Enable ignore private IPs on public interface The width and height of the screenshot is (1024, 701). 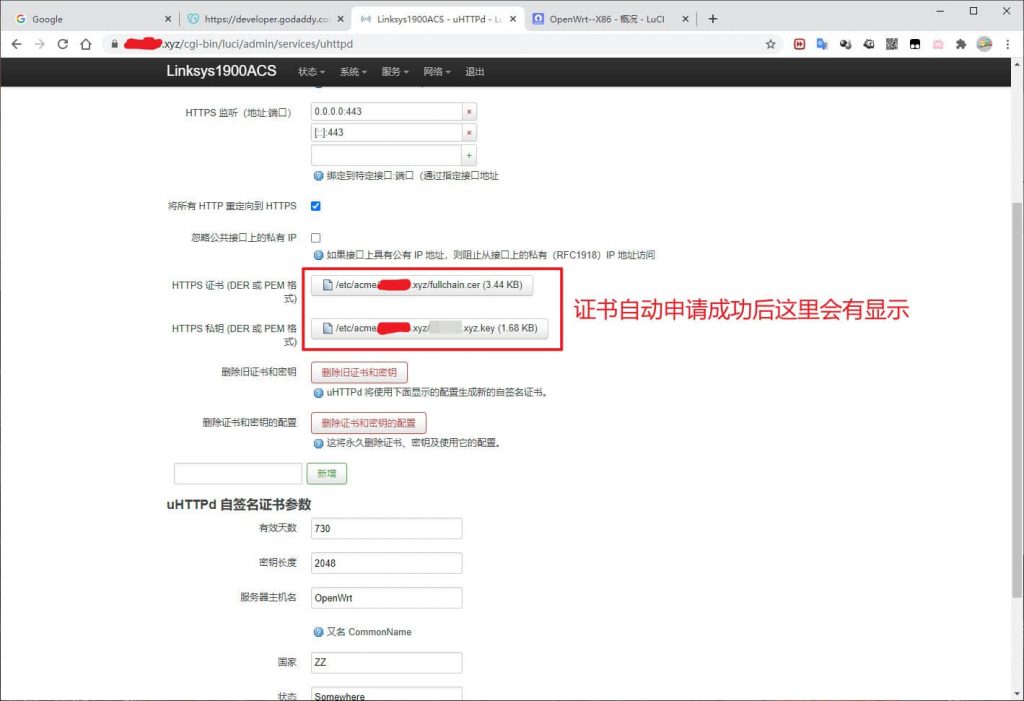(315, 238)
